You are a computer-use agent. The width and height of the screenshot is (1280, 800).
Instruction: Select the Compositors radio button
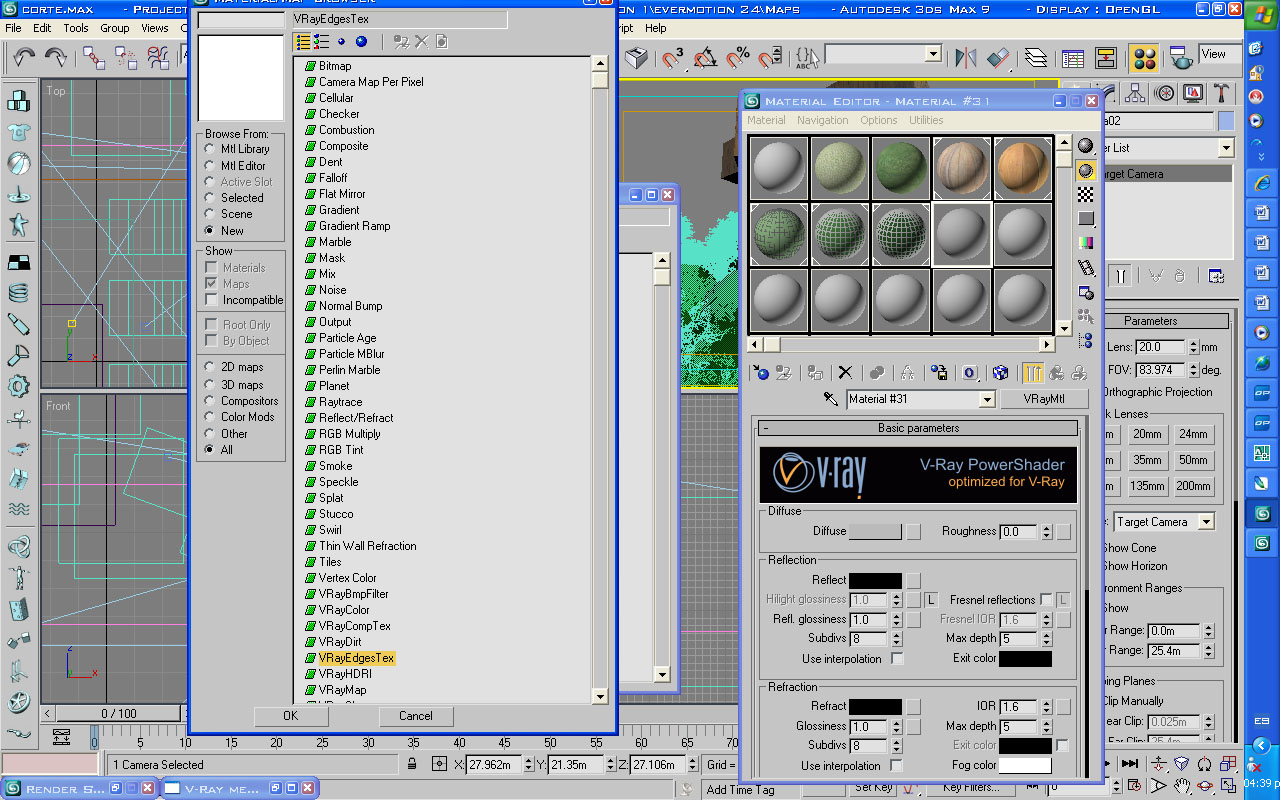coord(210,400)
